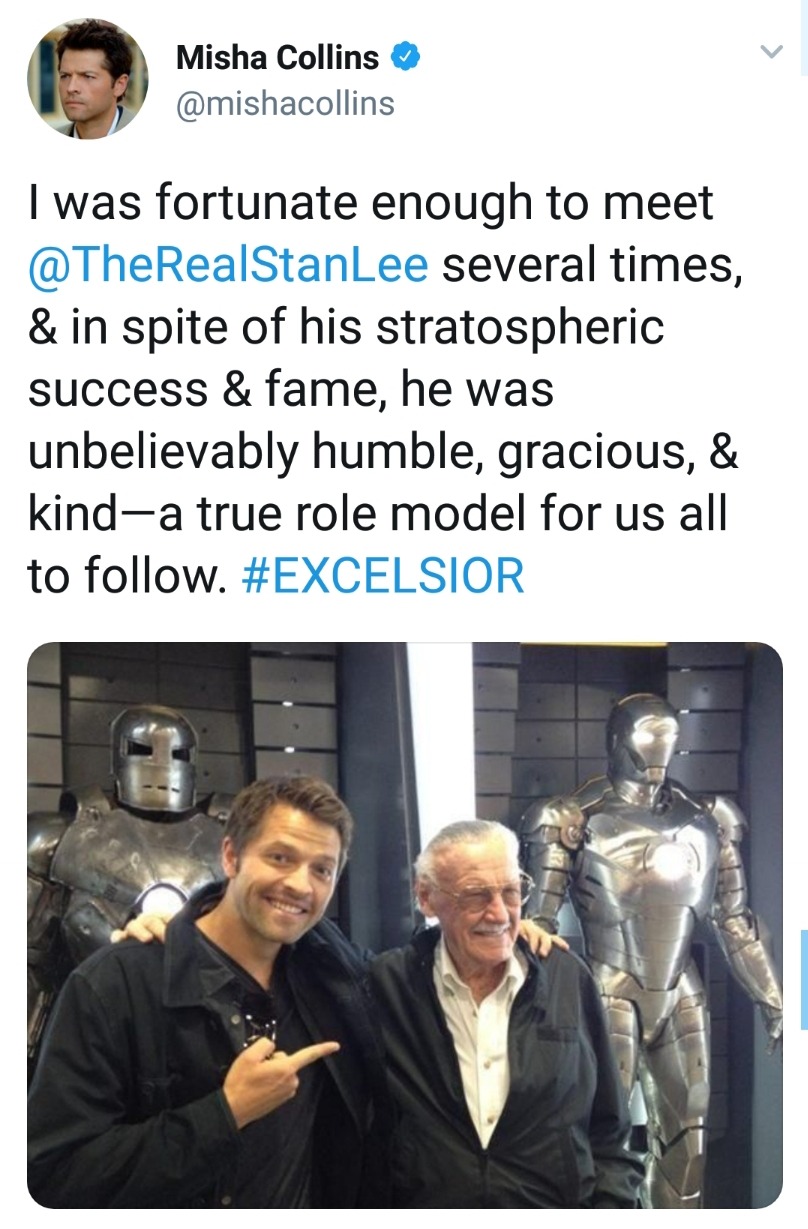The height and width of the screenshot is (1229, 808).
Task: Click the blue scroll indicator at right edge
Action: pyautogui.click(x=803, y=978)
